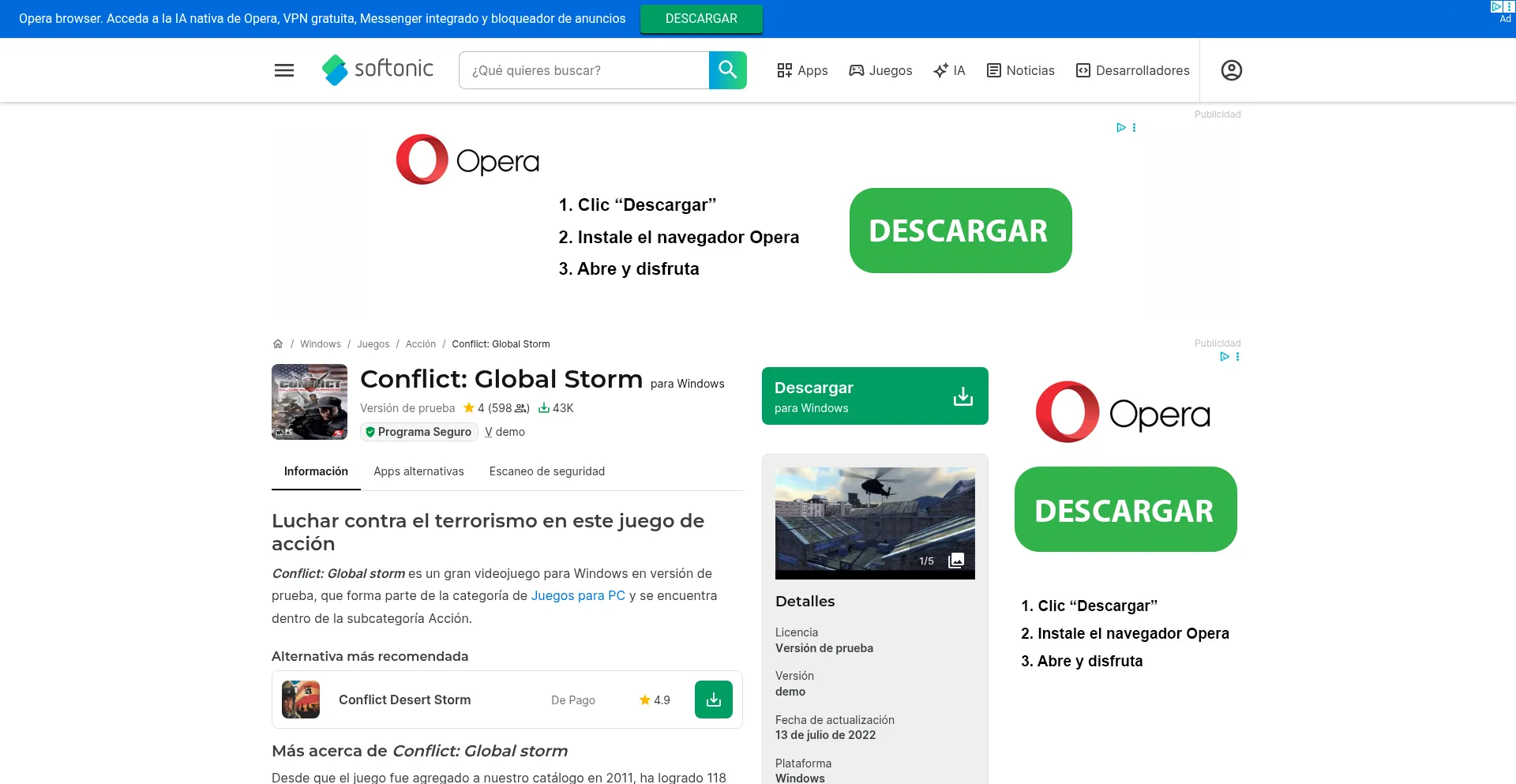The image size is (1516, 784).
Task: Click ad options dots on center Opera ad
Action: pos(1135,128)
